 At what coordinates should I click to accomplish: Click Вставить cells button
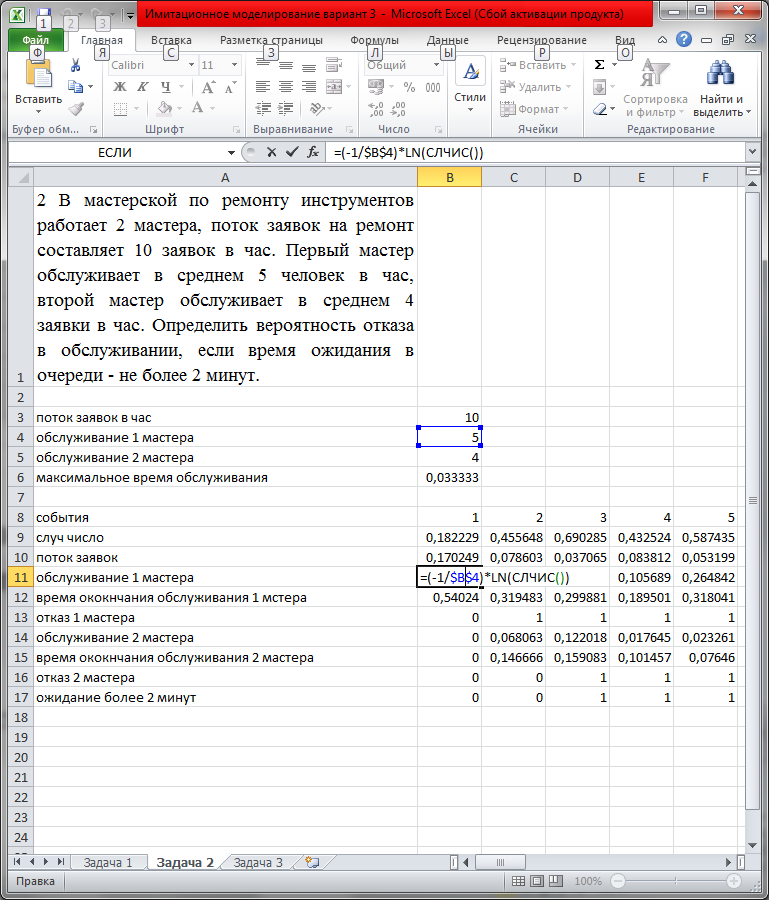(x=537, y=65)
